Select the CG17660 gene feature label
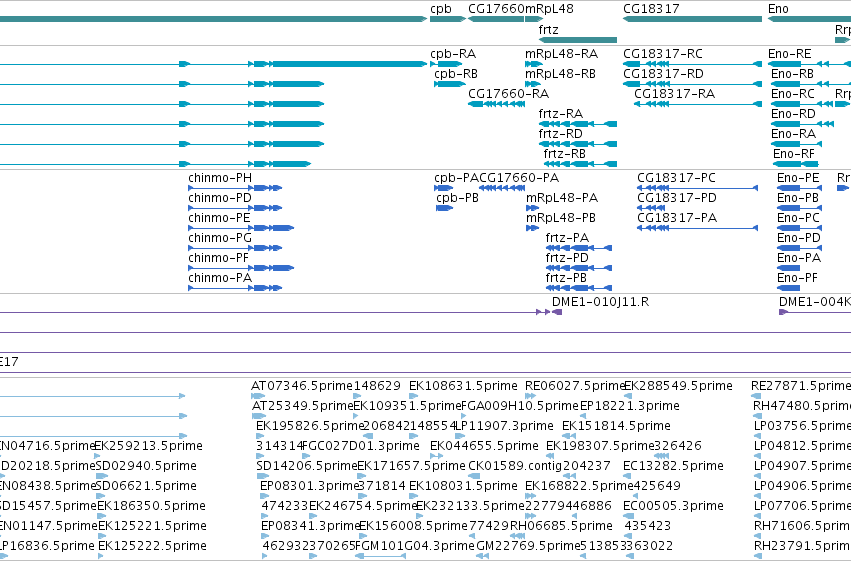This screenshot has width=851, height=561. 496,9
